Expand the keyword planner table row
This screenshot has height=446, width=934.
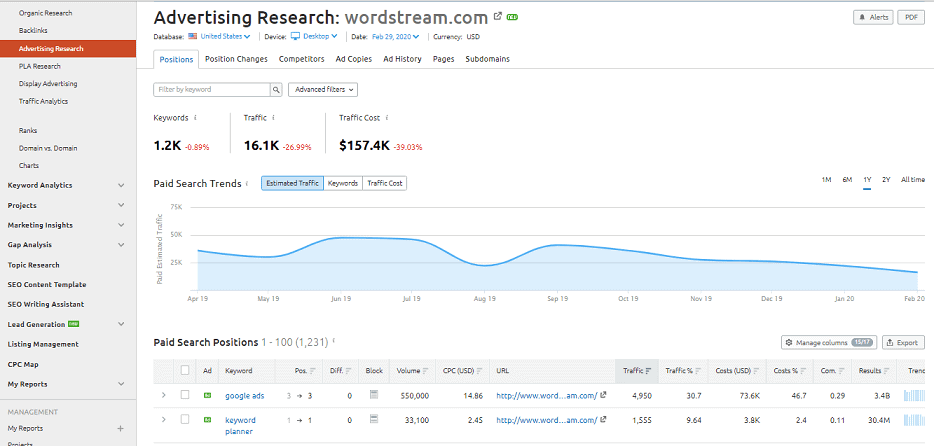(x=164, y=420)
